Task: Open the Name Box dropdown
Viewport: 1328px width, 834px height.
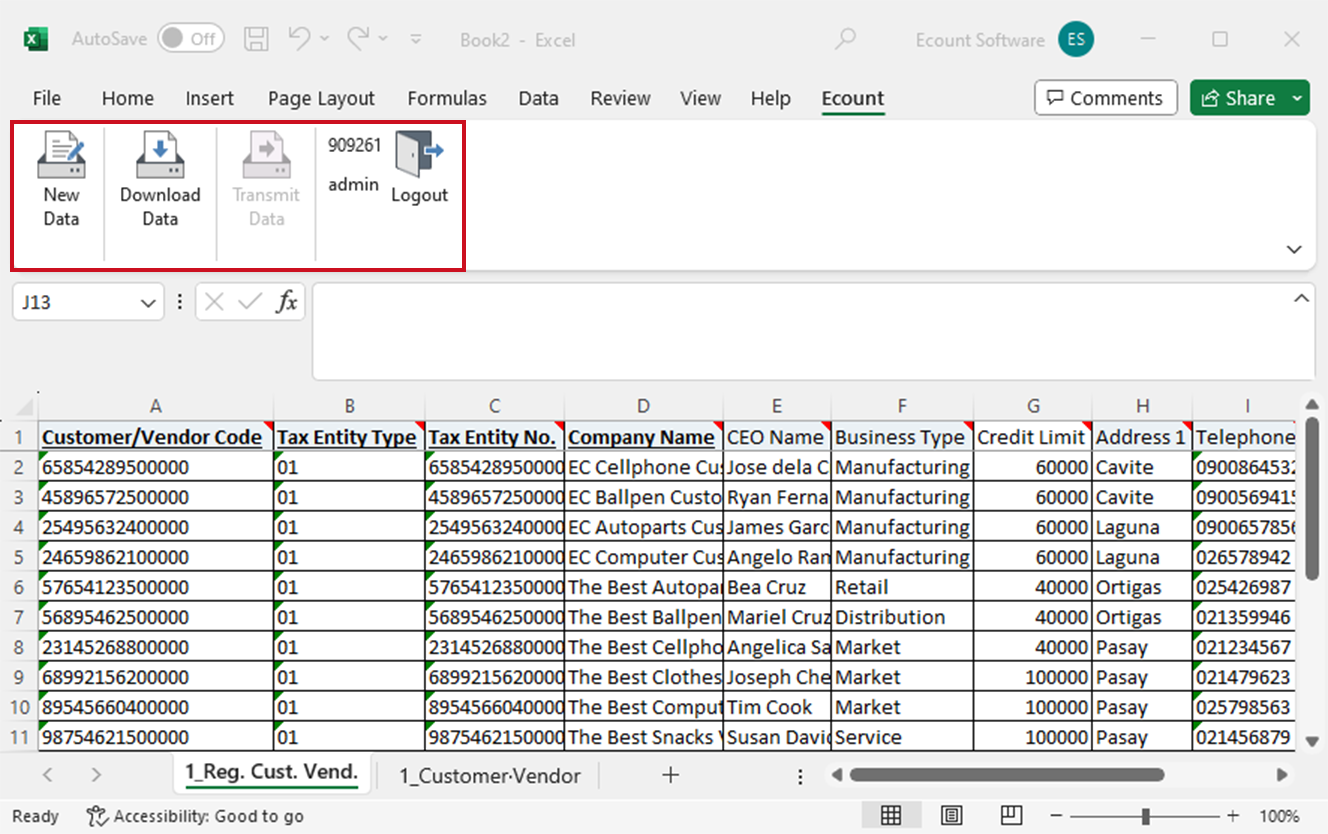Action: [x=148, y=303]
